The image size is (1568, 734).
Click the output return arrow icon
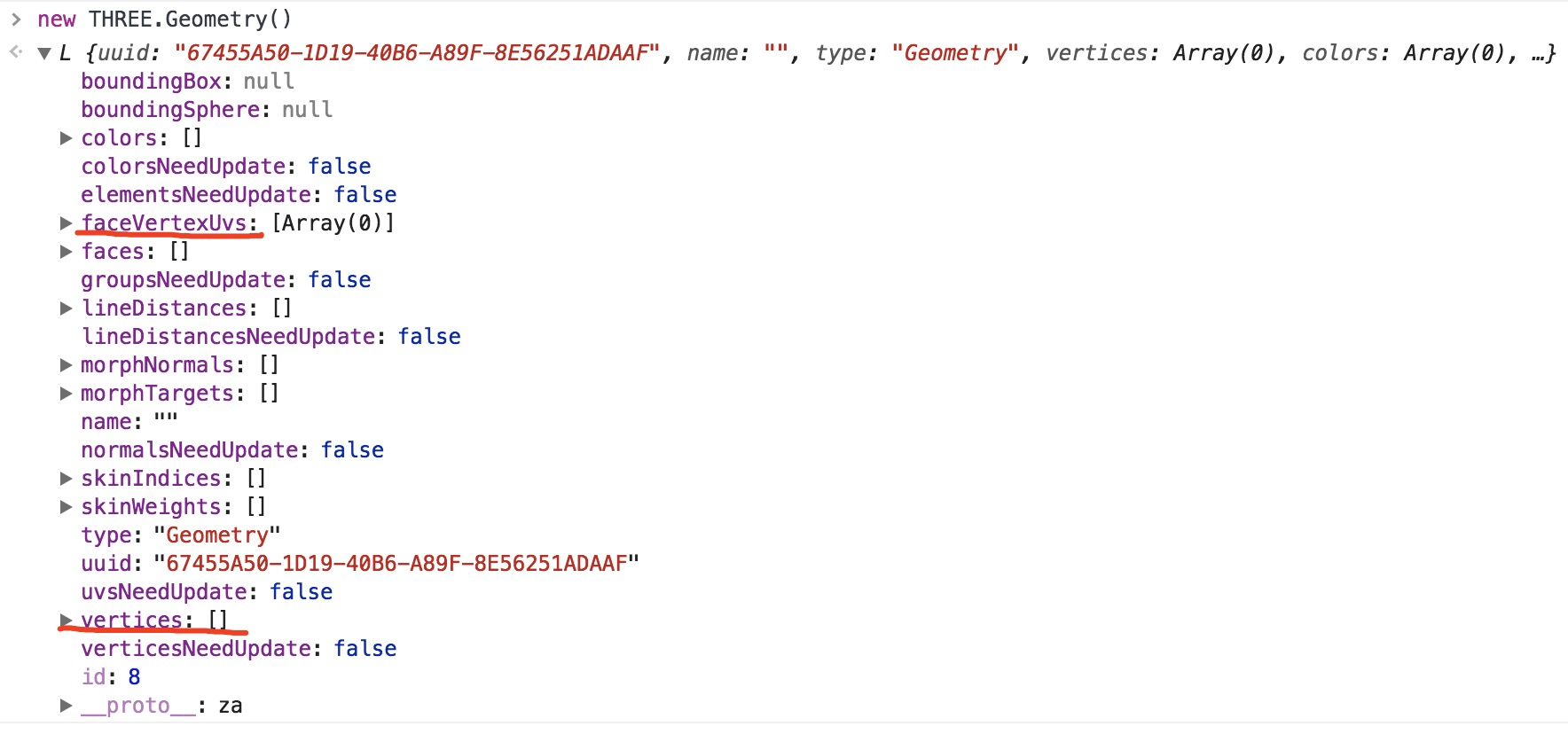coord(16,52)
